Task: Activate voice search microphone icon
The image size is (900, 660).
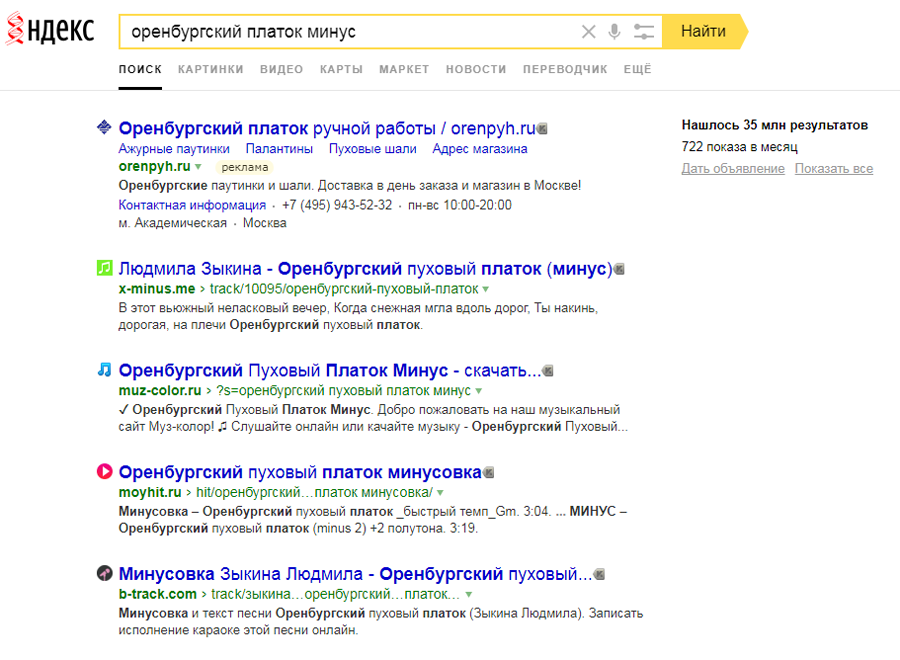Action: [x=614, y=32]
